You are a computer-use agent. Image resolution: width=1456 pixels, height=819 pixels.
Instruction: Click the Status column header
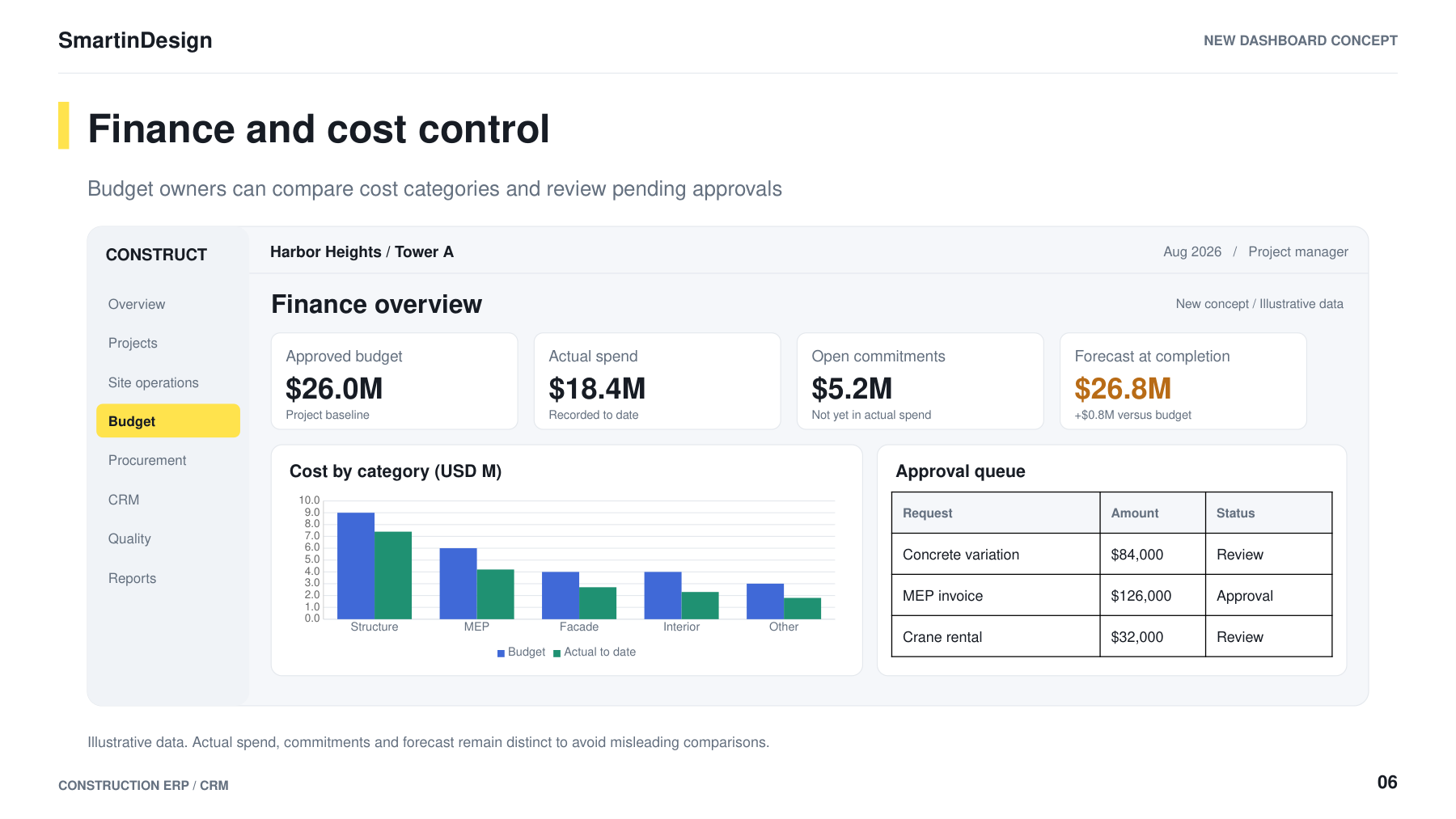coord(1268,513)
